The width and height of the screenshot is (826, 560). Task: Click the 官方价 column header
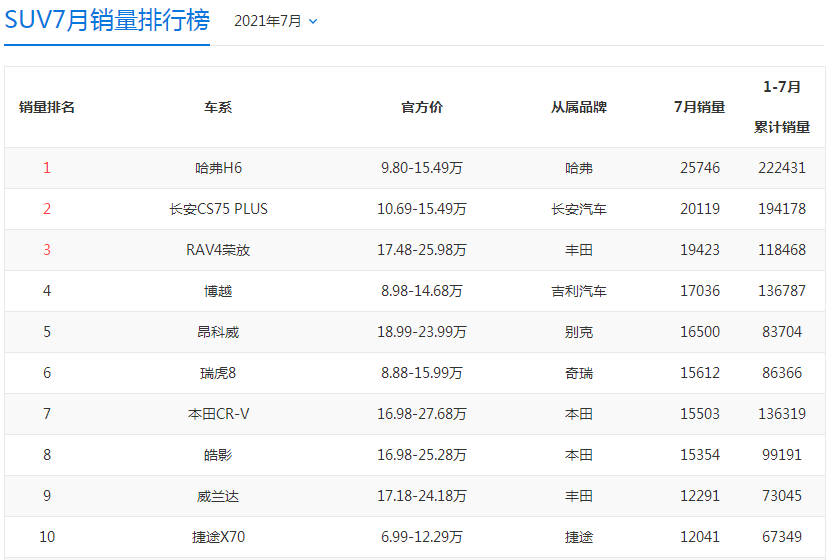422,107
